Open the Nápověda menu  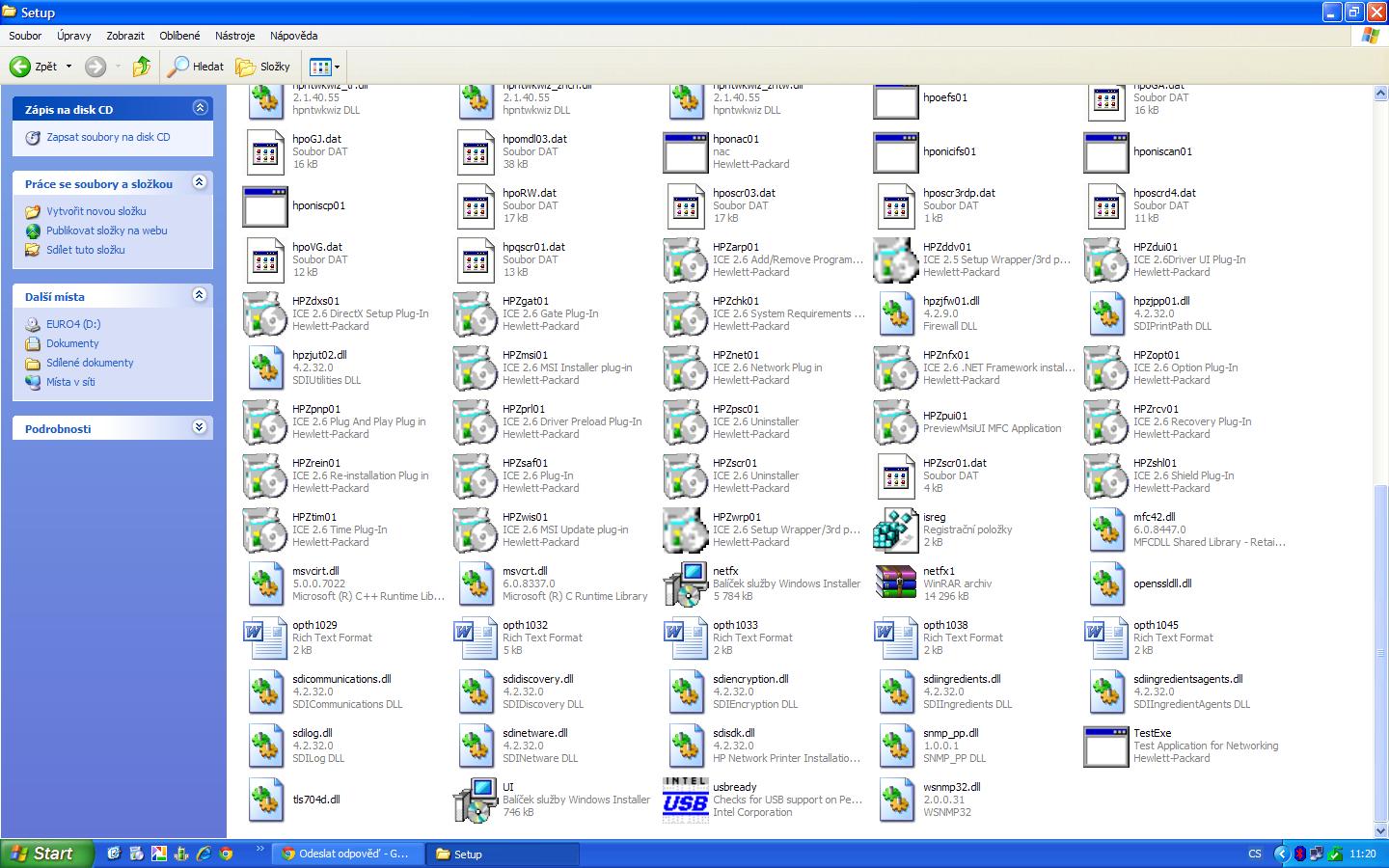click(294, 36)
